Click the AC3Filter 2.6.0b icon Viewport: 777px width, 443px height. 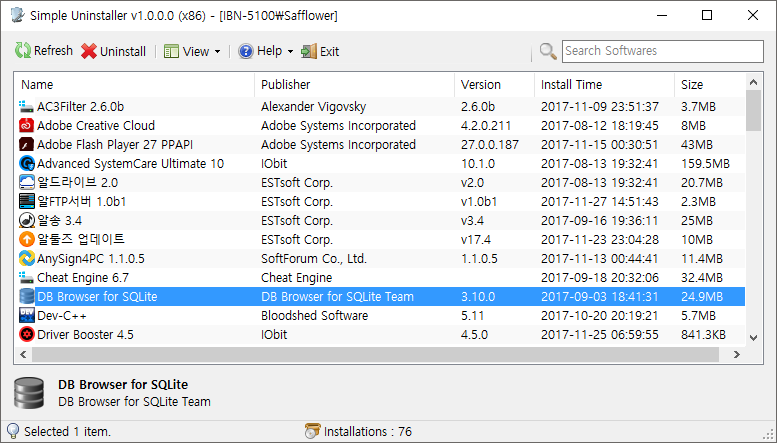point(26,107)
